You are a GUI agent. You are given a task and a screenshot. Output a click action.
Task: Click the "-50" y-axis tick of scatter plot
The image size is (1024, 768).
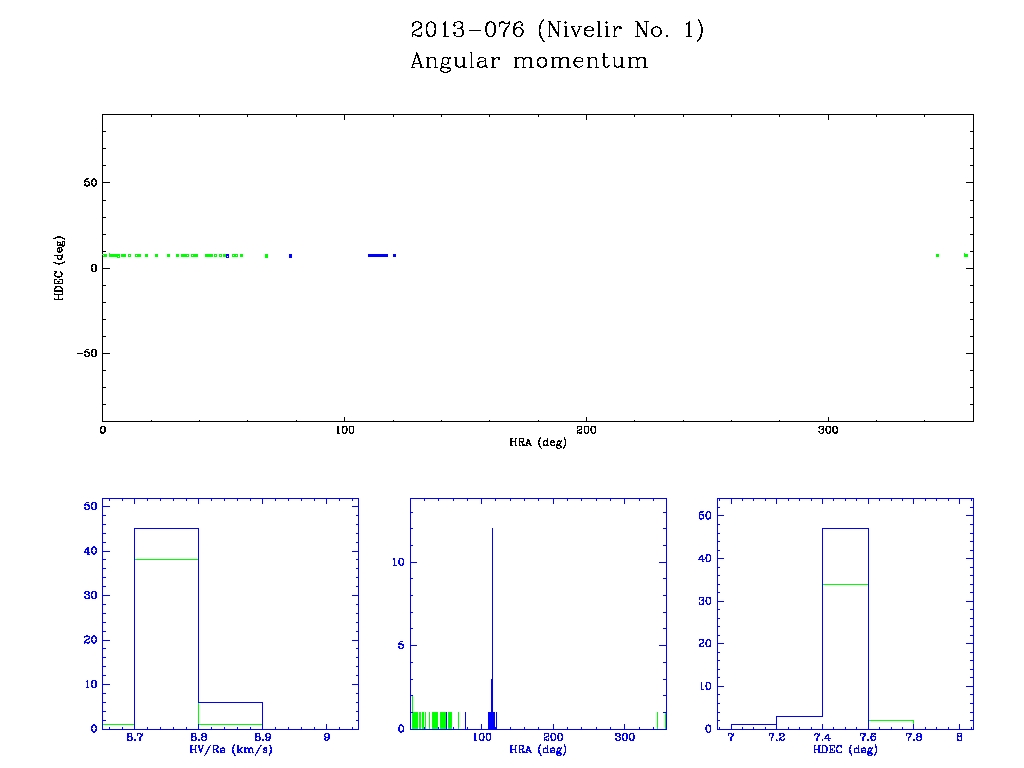coord(87,353)
